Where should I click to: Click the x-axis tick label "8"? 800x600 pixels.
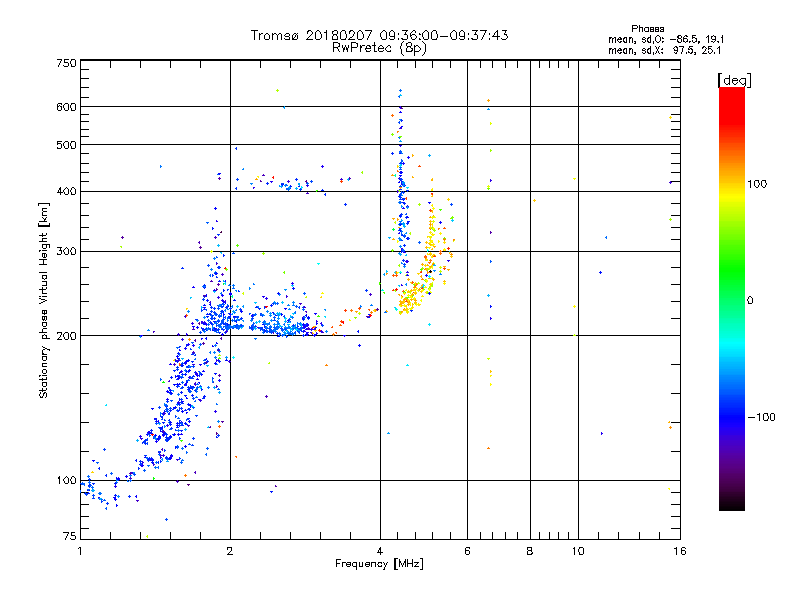[x=530, y=551]
